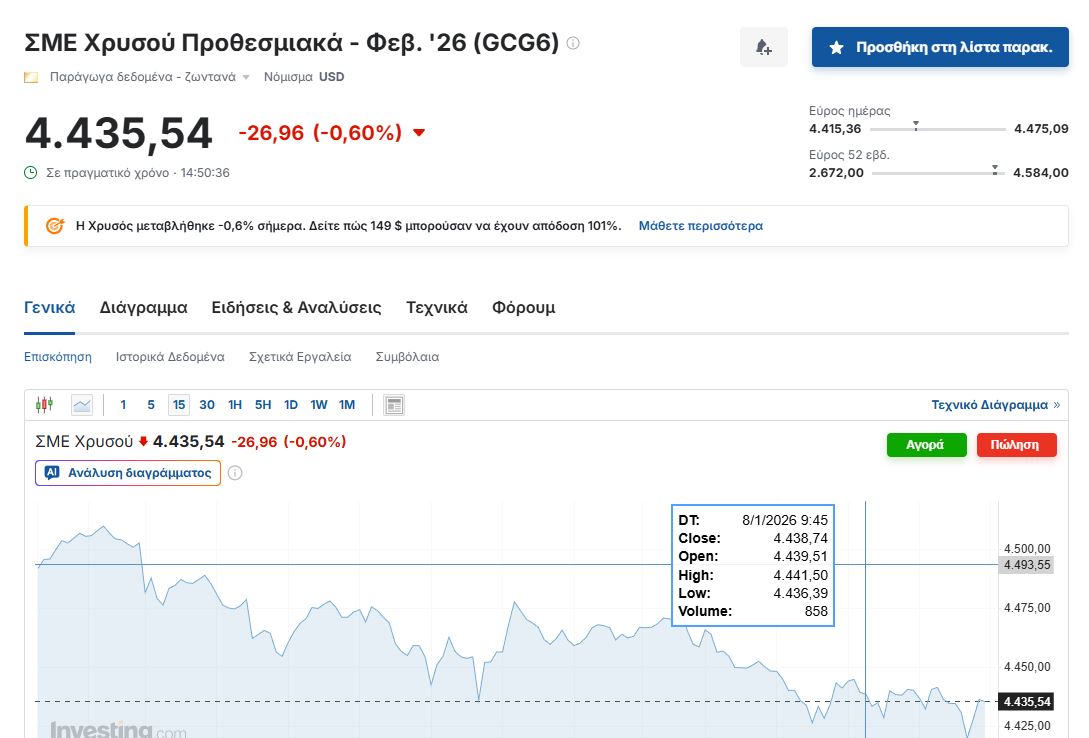This screenshot has width=1089, height=738.
Task: Select the area chart type icon
Action: pos(82,405)
